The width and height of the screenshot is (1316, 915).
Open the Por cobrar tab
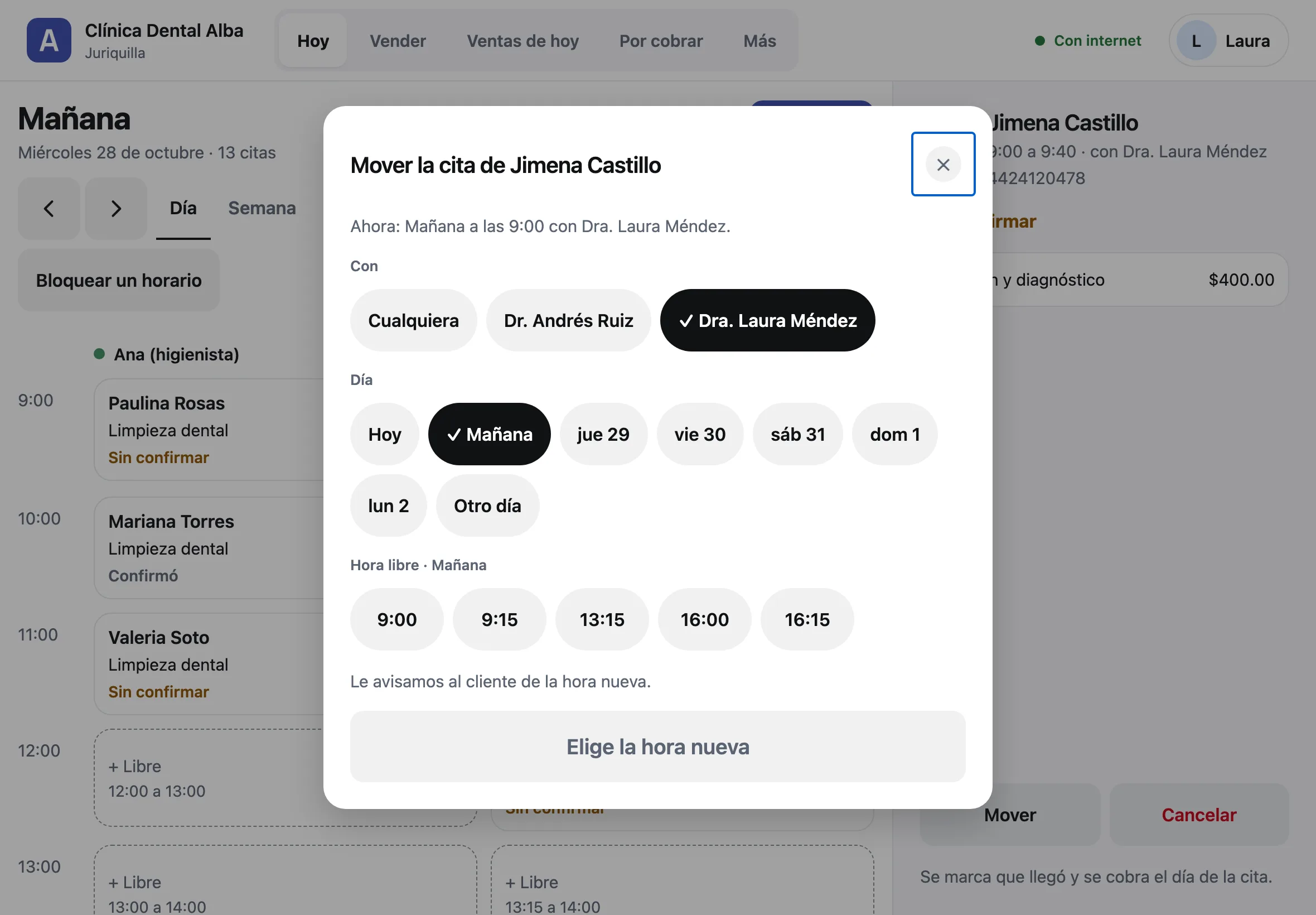tap(661, 41)
